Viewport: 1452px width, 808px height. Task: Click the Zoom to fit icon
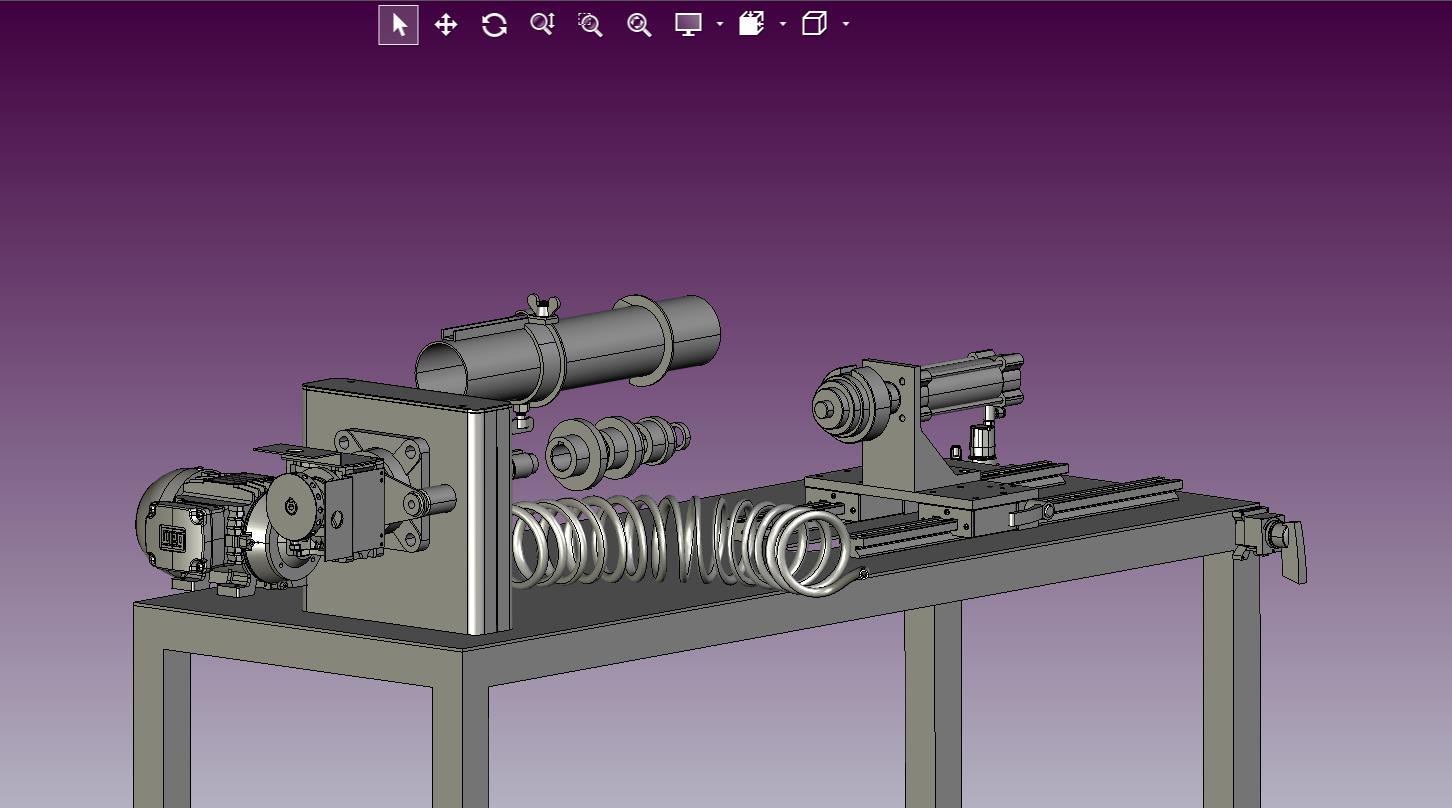639,25
